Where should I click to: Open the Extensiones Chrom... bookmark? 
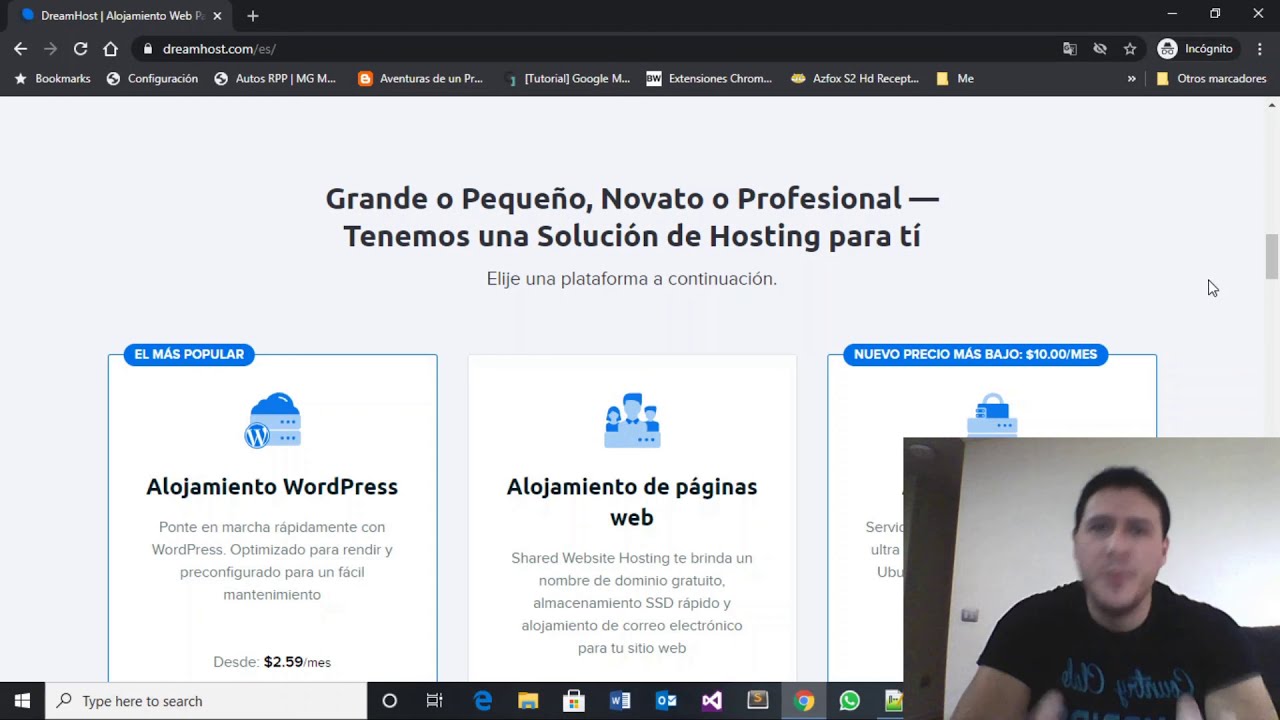[709, 78]
